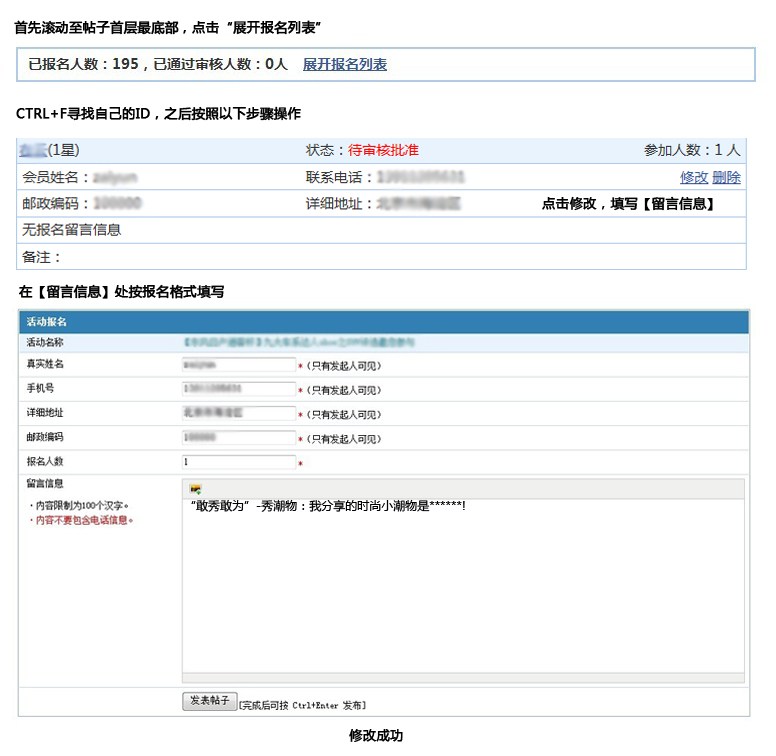Click into the 手机号 input field
This screenshot has height=756, width=776.
pos(239,389)
